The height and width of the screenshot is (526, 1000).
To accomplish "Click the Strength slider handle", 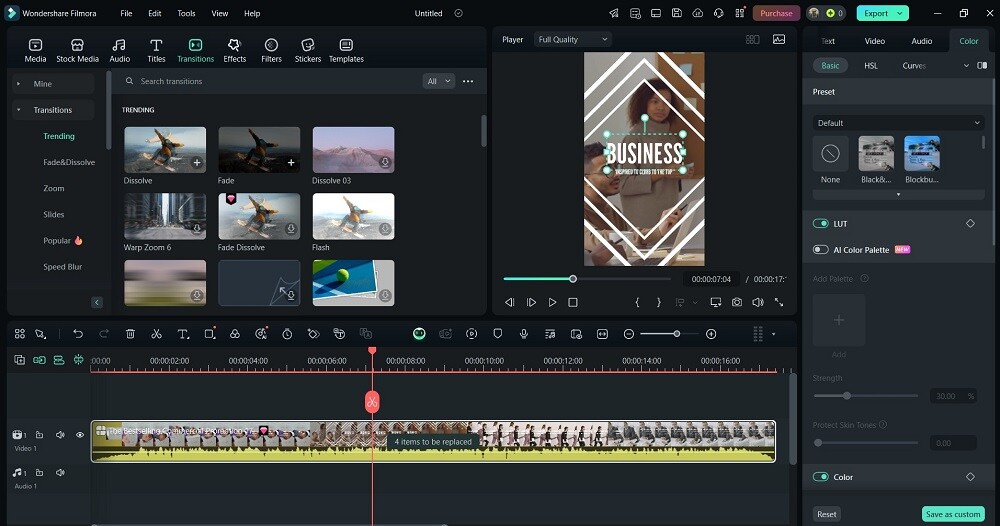I will point(847,396).
